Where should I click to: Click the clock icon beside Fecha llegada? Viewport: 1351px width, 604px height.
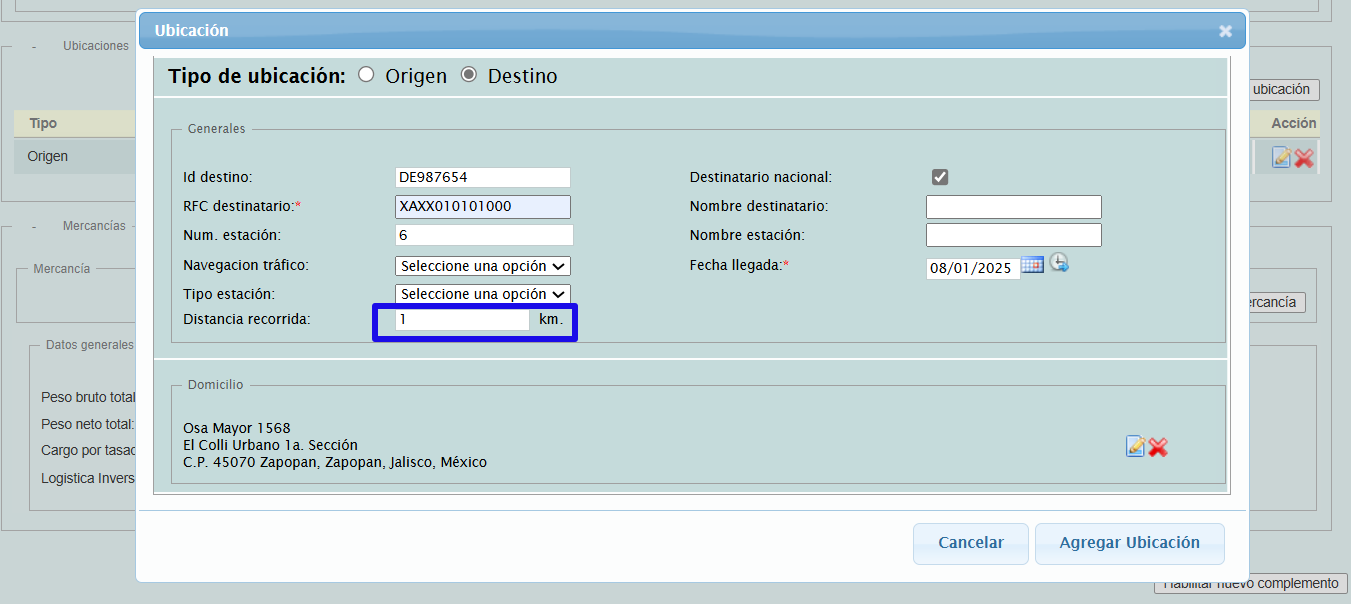point(1058,264)
